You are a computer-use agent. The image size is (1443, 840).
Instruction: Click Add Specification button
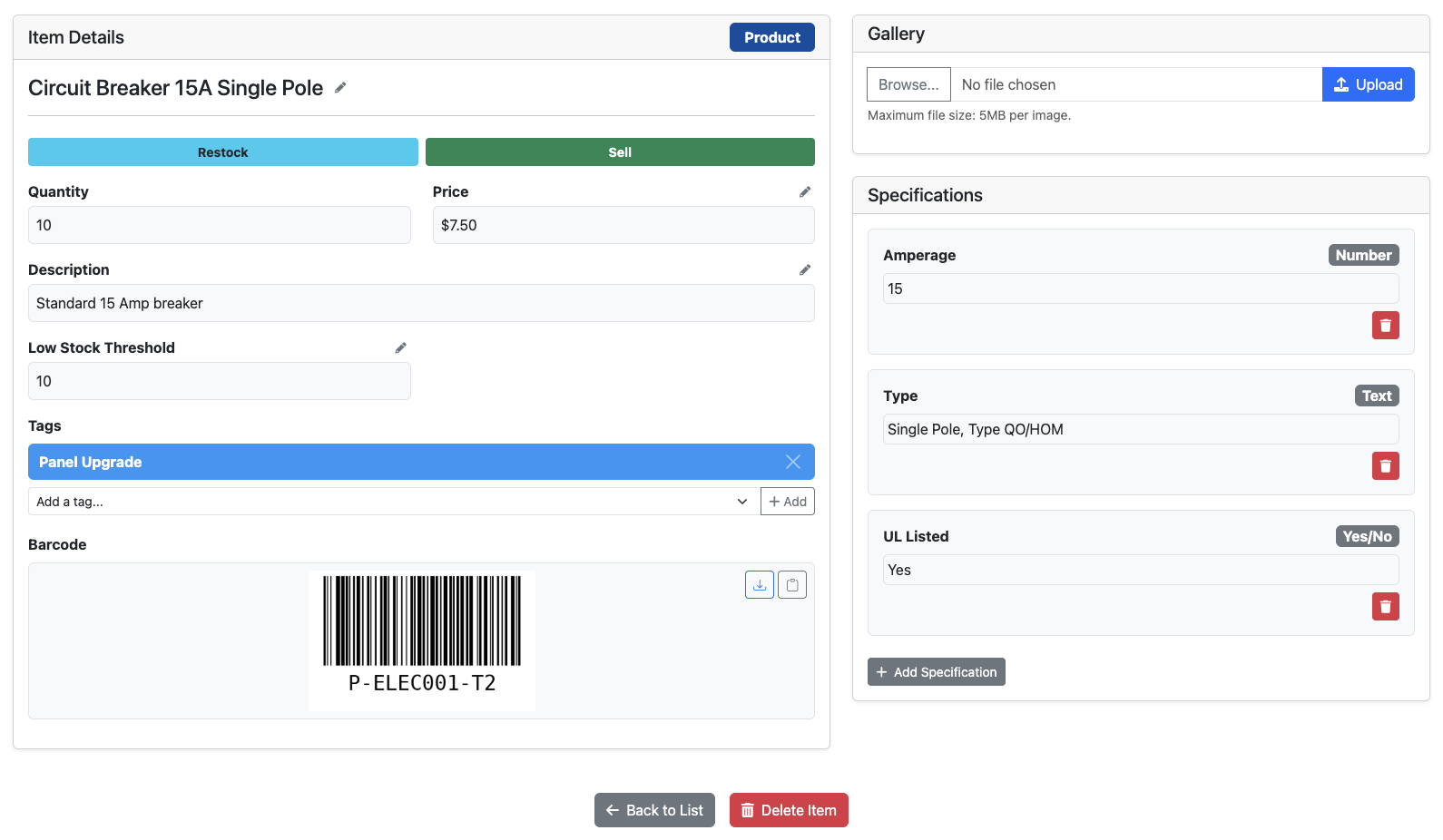[937, 672]
